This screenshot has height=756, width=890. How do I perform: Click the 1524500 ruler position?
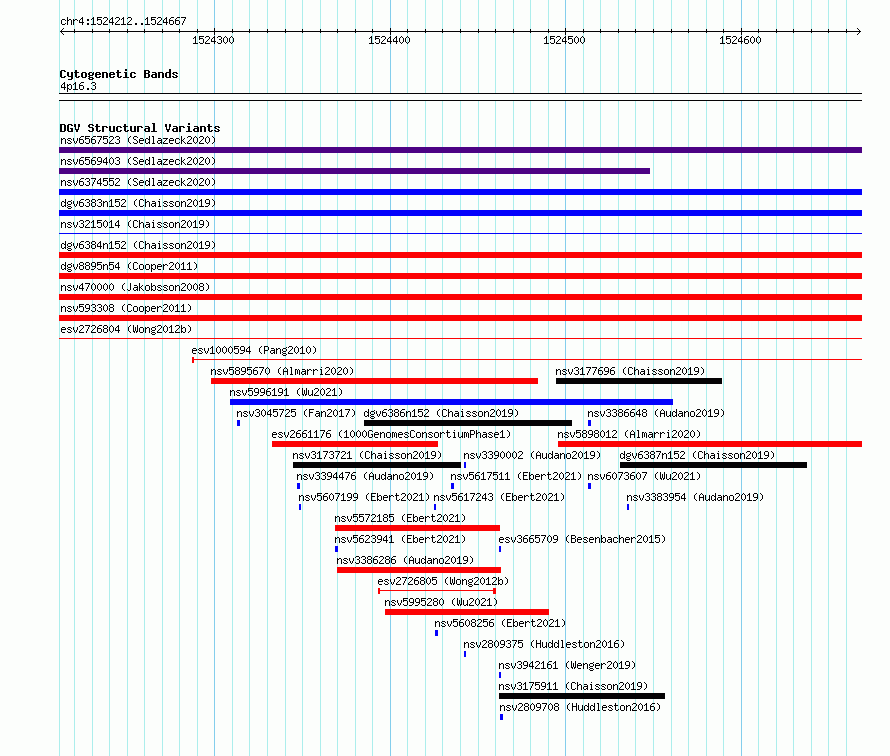[x=564, y=40]
